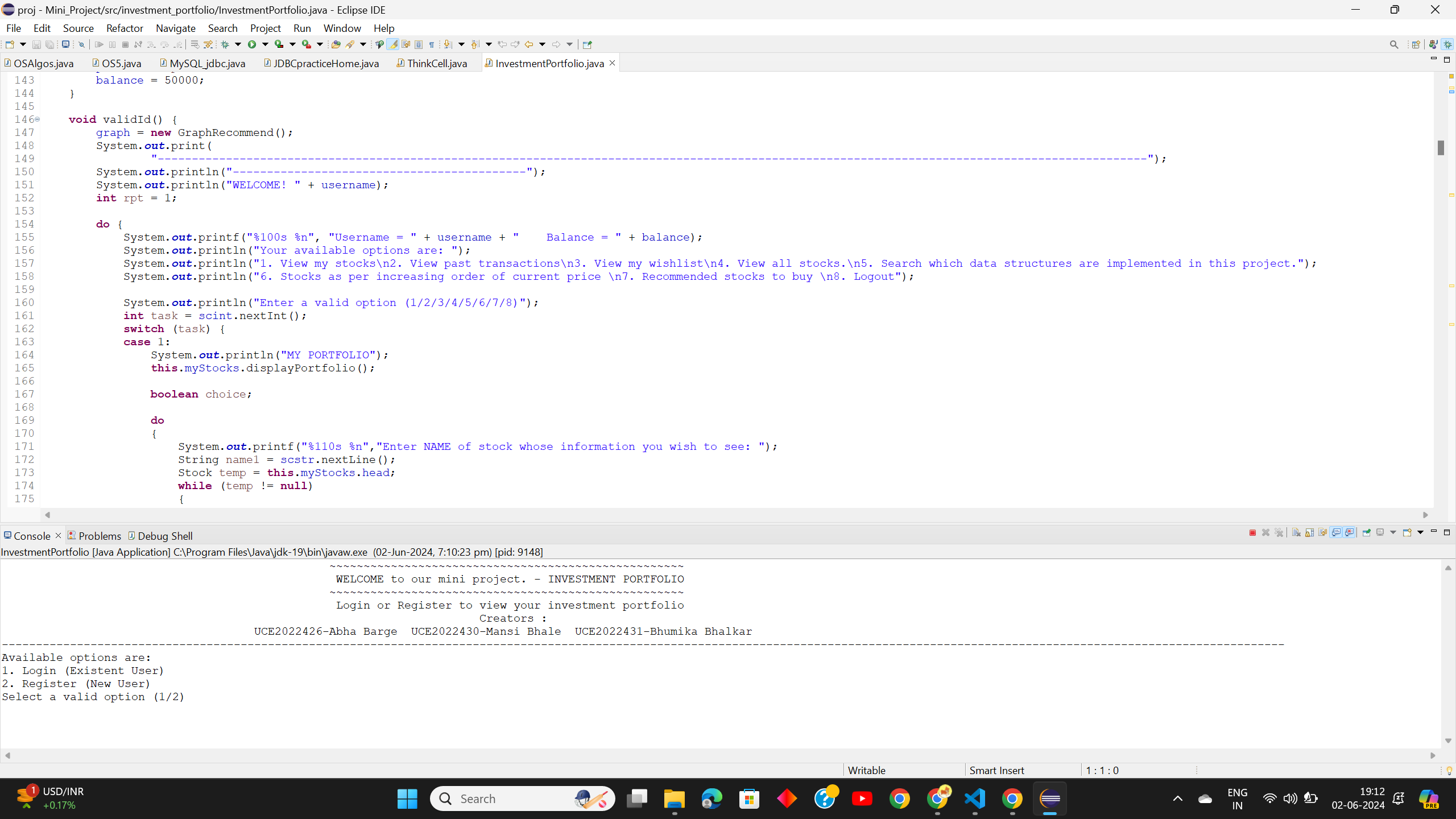Click the Clear Console icon
1456x819 pixels.
coord(1296,532)
